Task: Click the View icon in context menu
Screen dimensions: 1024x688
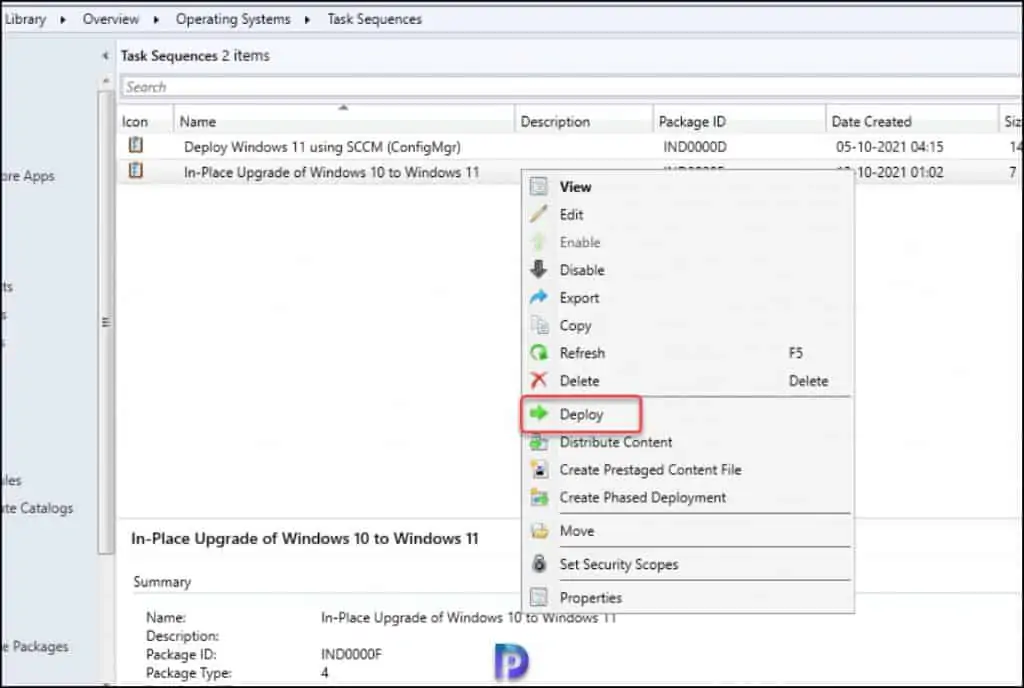Action: pyautogui.click(x=539, y=187)
